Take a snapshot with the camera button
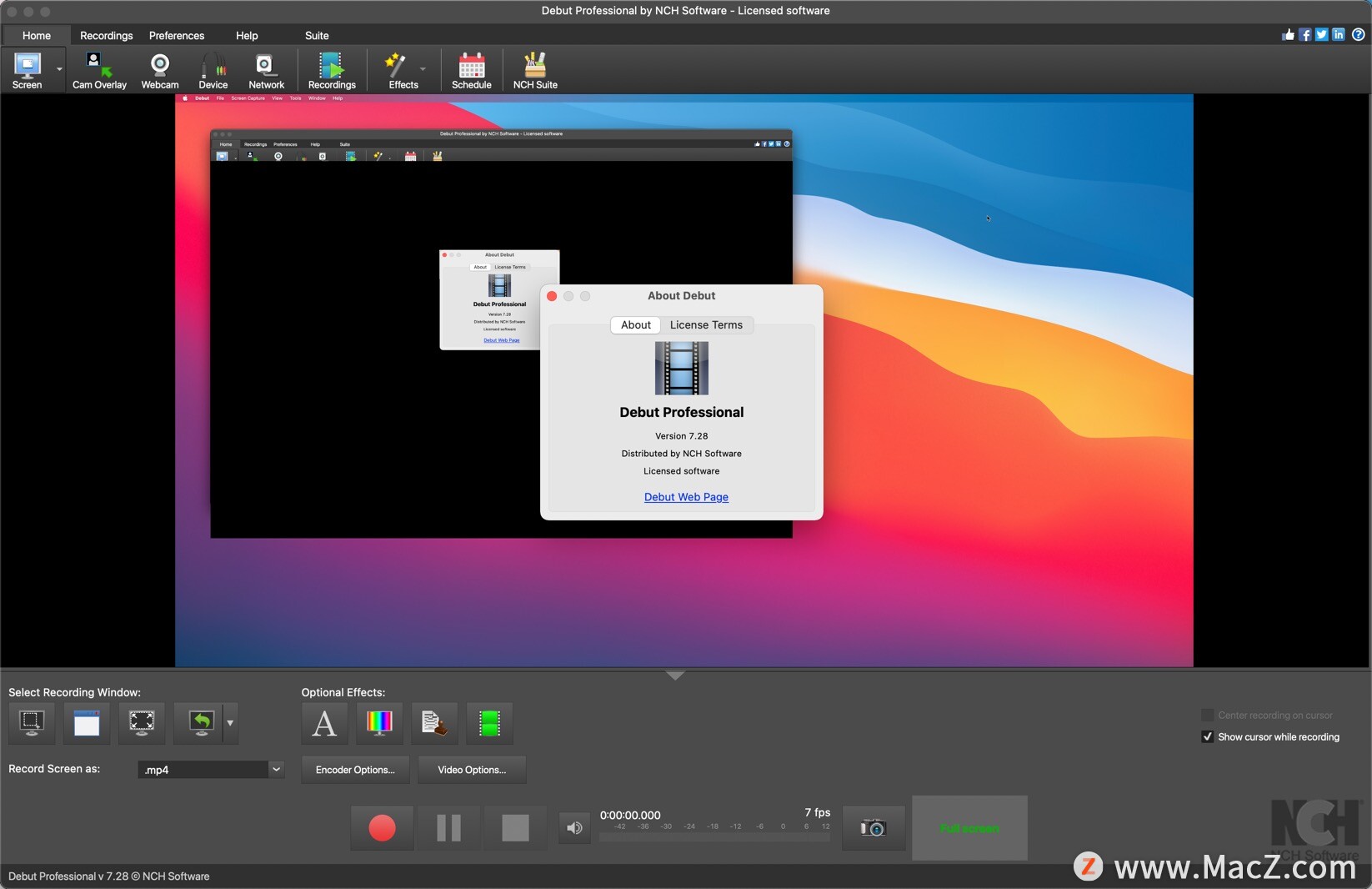 [874, 828]
